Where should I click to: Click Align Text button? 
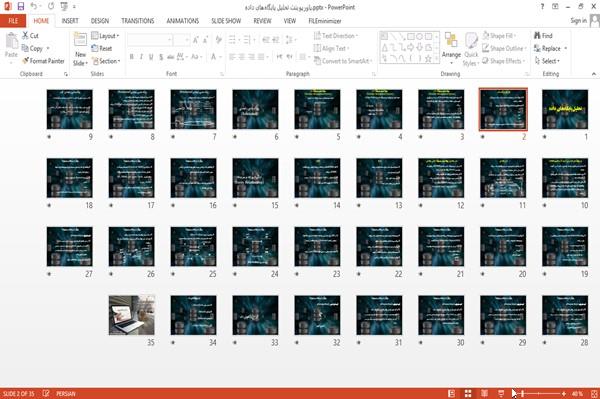331,49
